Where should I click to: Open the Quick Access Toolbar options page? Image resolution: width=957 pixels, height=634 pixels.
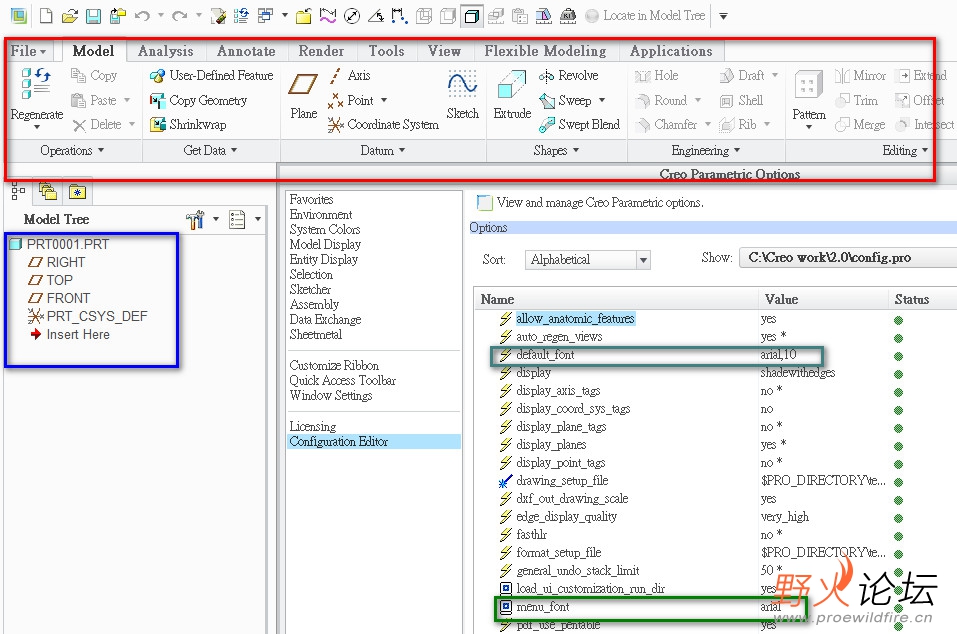[342, 381]
